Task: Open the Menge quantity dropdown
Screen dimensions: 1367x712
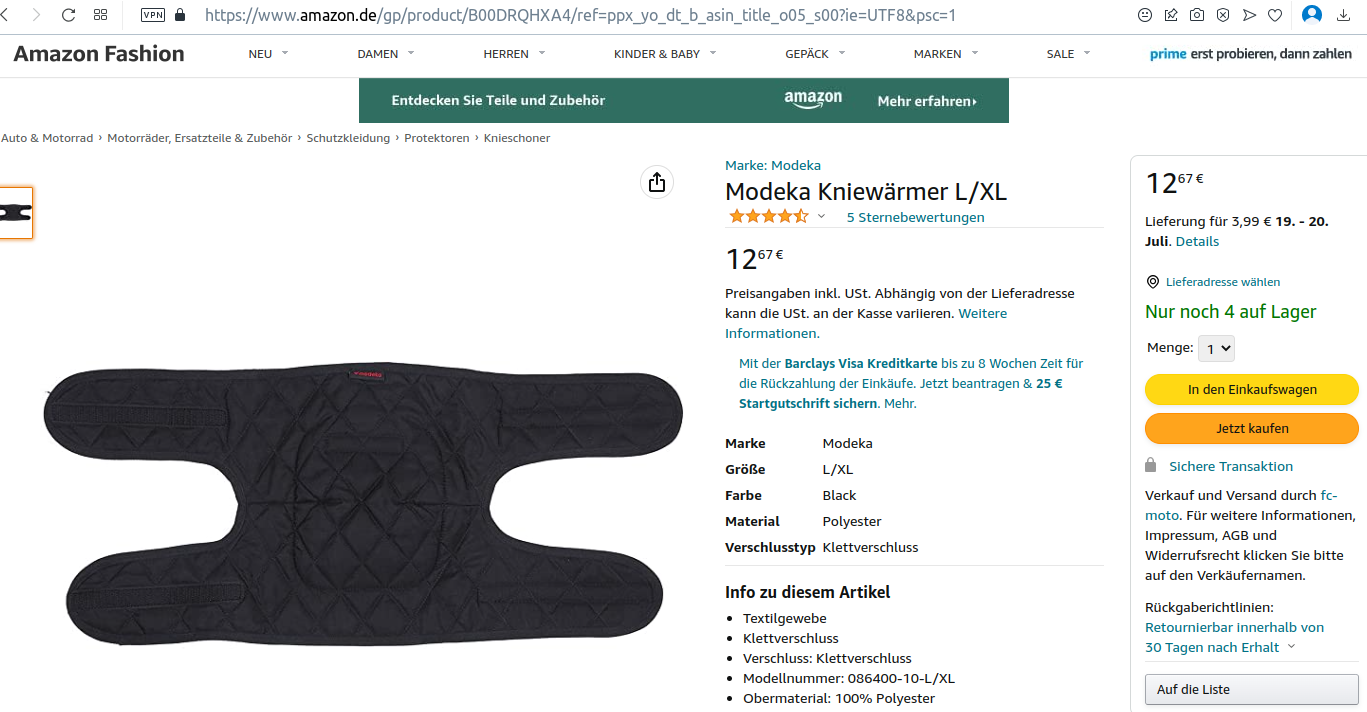Action: pyautogui.click(x=1216, y=348)
